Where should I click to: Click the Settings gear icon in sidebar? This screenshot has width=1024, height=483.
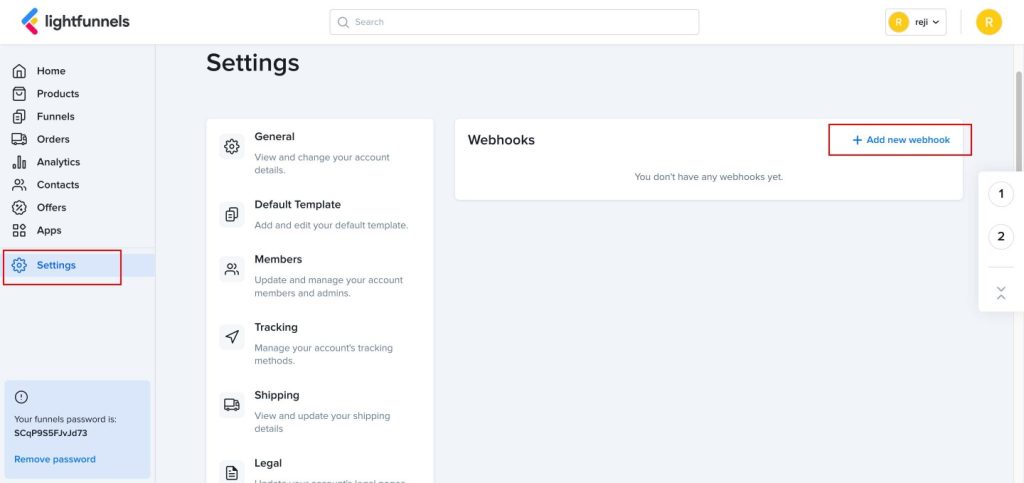pyautogui.click(x=20, y=265)
